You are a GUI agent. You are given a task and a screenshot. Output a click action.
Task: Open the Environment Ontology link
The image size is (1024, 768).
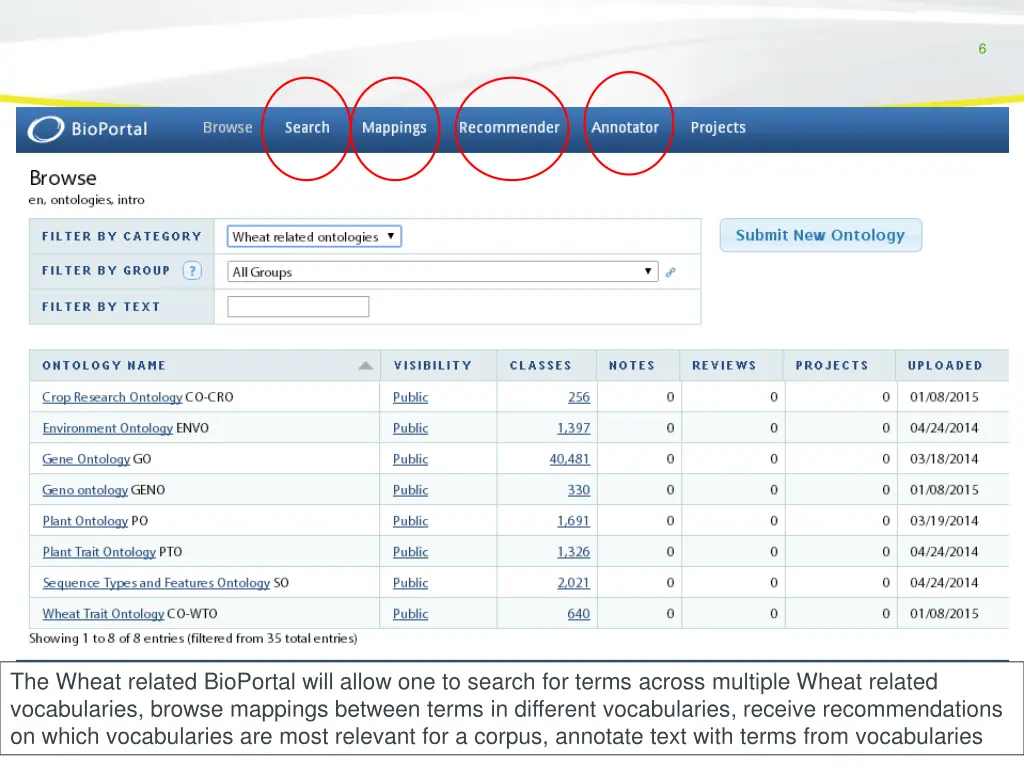(108, 428)
